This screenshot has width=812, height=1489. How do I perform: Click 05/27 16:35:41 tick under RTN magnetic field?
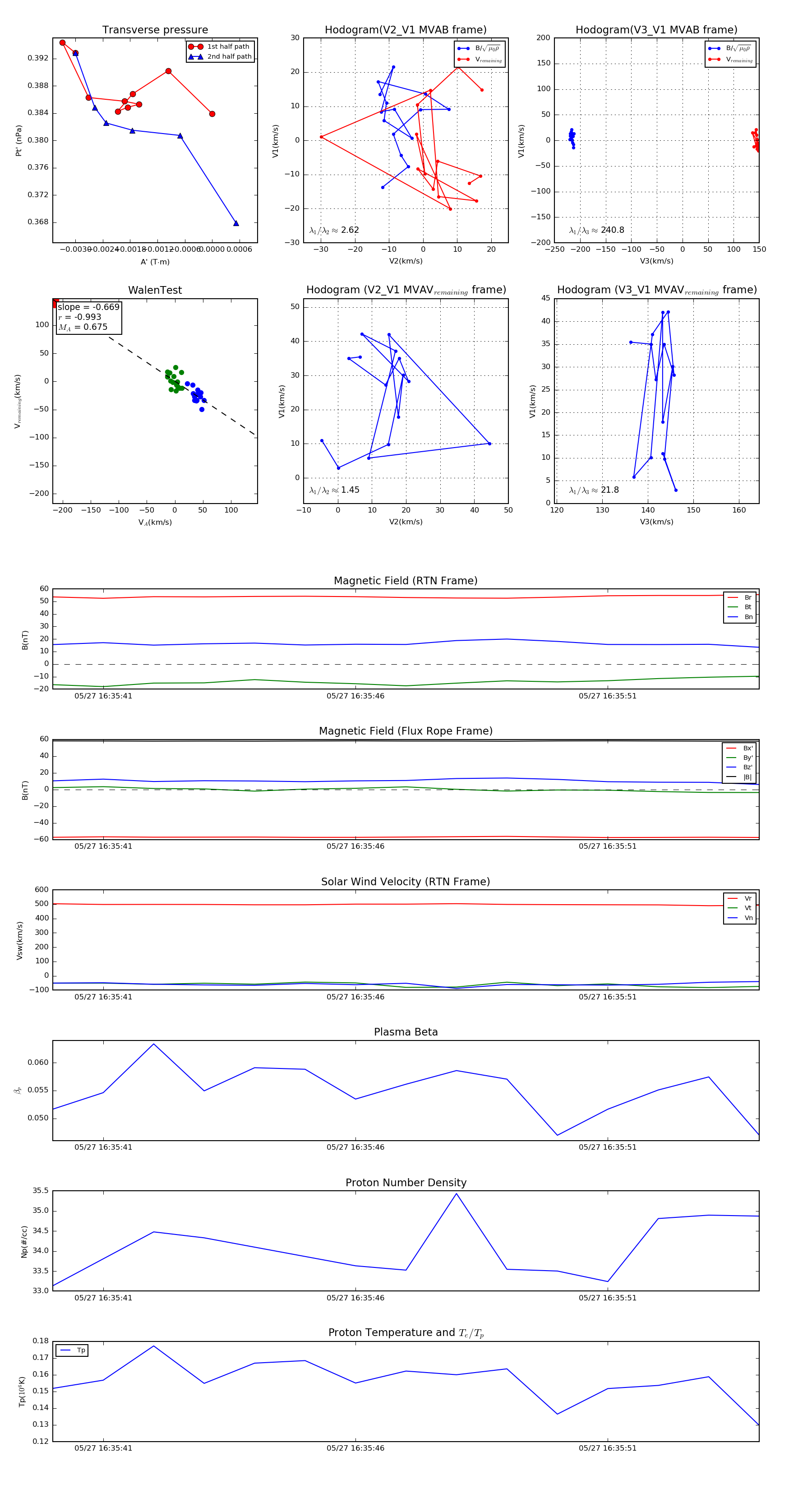103,696
